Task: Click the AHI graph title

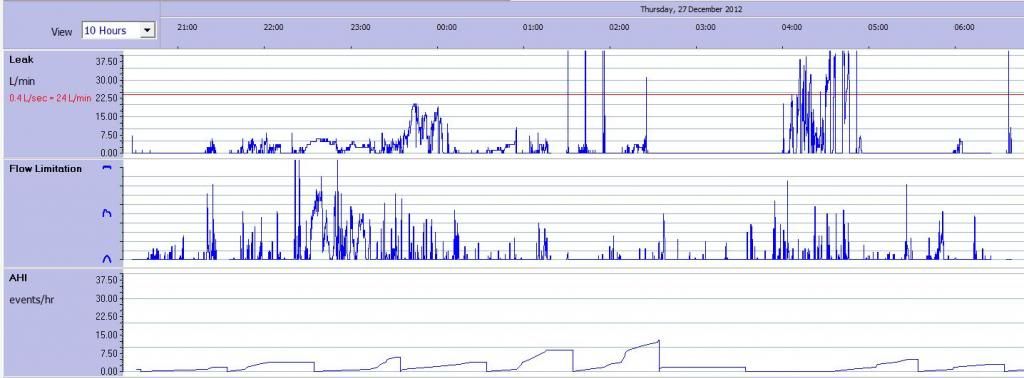Action: [x=18, y=278]
